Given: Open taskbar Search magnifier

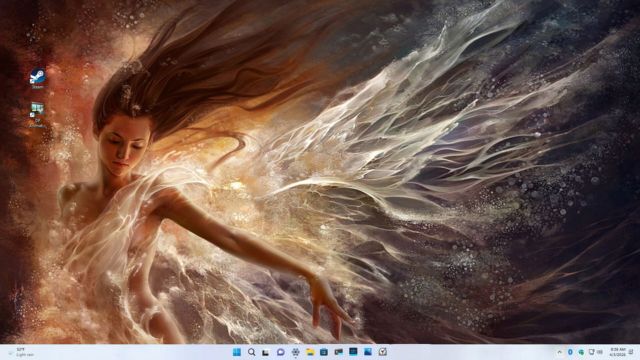Looking at the screenshot, I should [x=251, y=352].
